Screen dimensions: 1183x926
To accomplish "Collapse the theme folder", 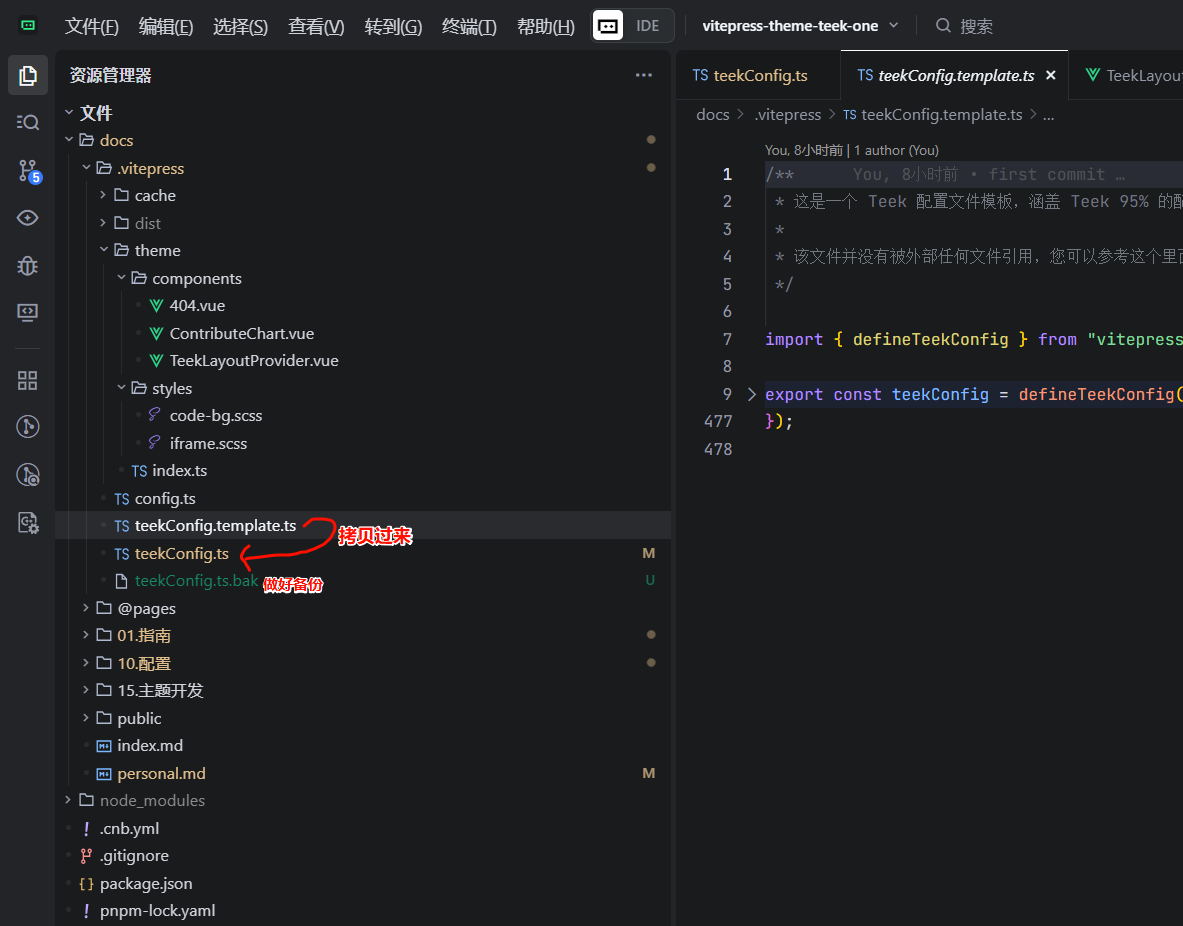I will click(x=157, y=250).
